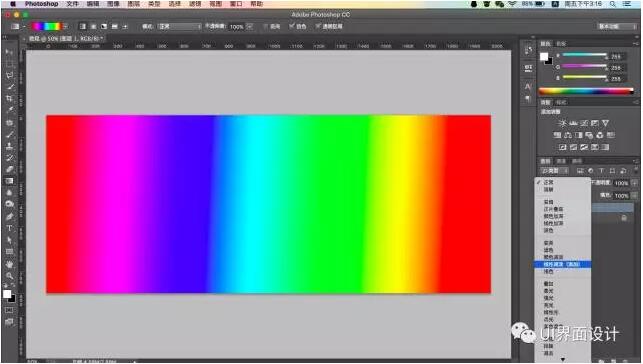Select the Lasso tool
This screenshot has height=364, width=643.
pos(9,75)
